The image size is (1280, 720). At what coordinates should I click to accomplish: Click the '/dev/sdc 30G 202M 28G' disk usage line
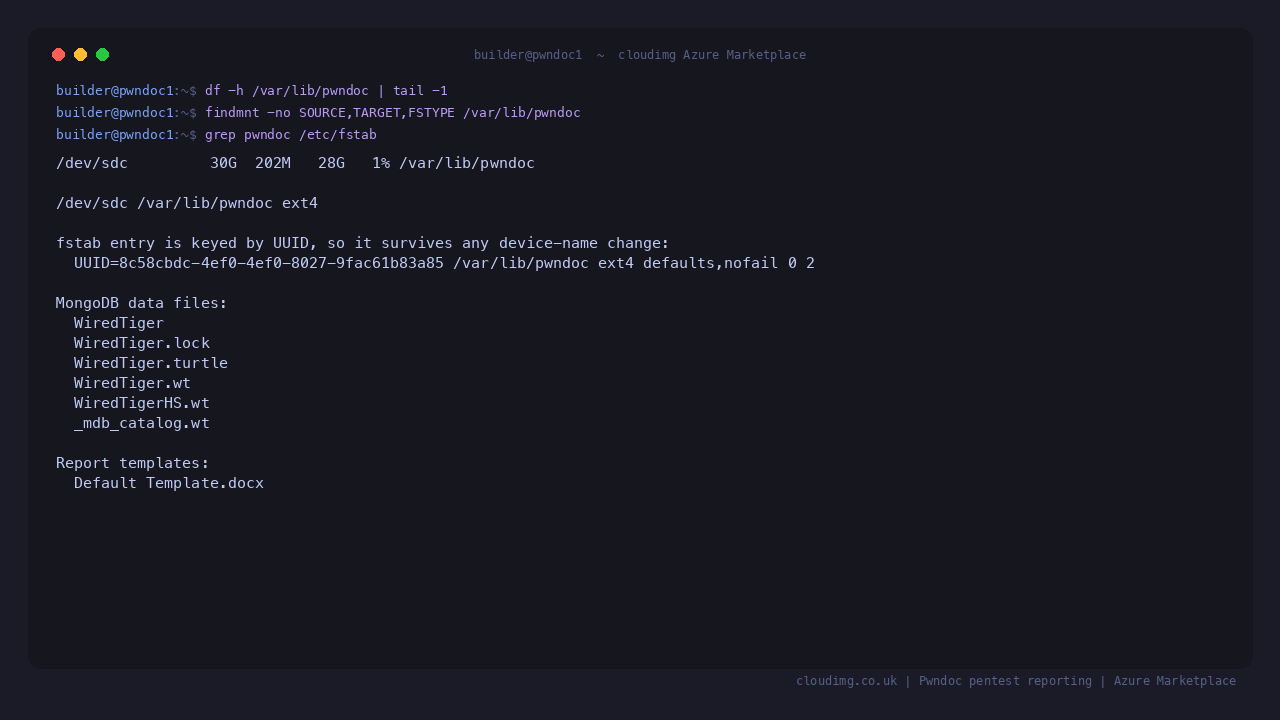click(x=295, y=163)
